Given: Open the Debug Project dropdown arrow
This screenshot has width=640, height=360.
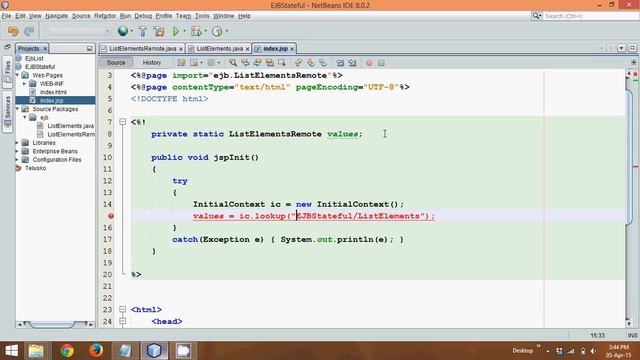Looking at the screenshot, I should pyautogui.click(x=205, y=31).
